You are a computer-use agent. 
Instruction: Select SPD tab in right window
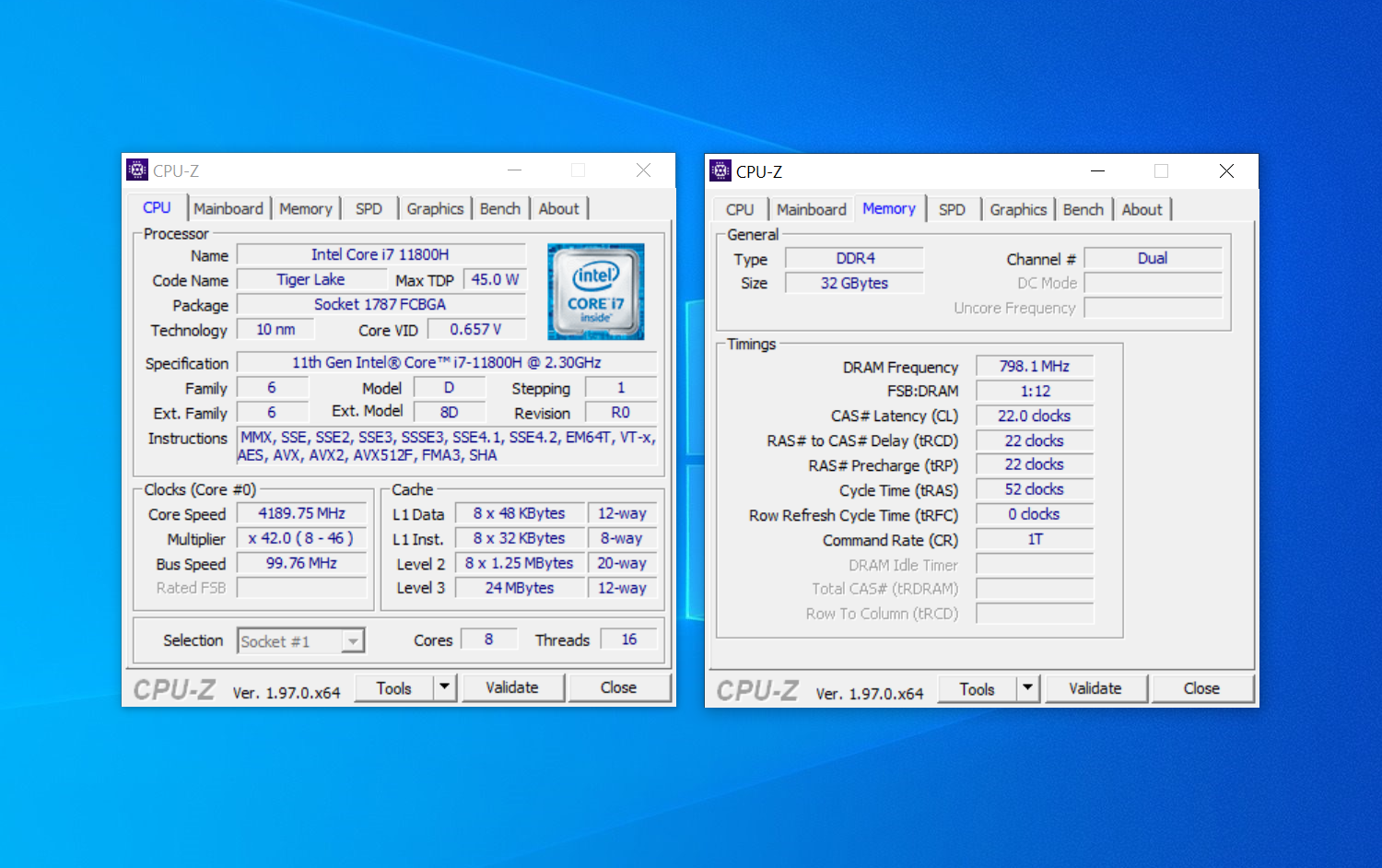952,210
